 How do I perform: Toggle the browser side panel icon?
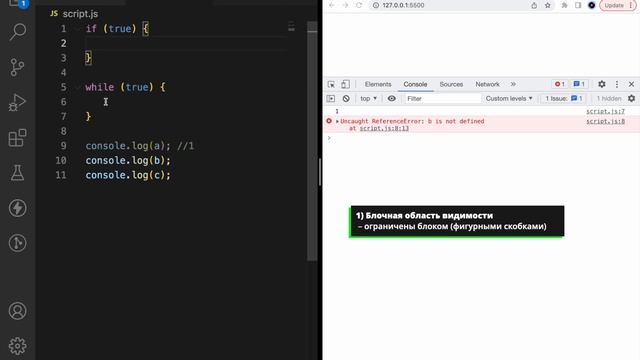point(578,5)
